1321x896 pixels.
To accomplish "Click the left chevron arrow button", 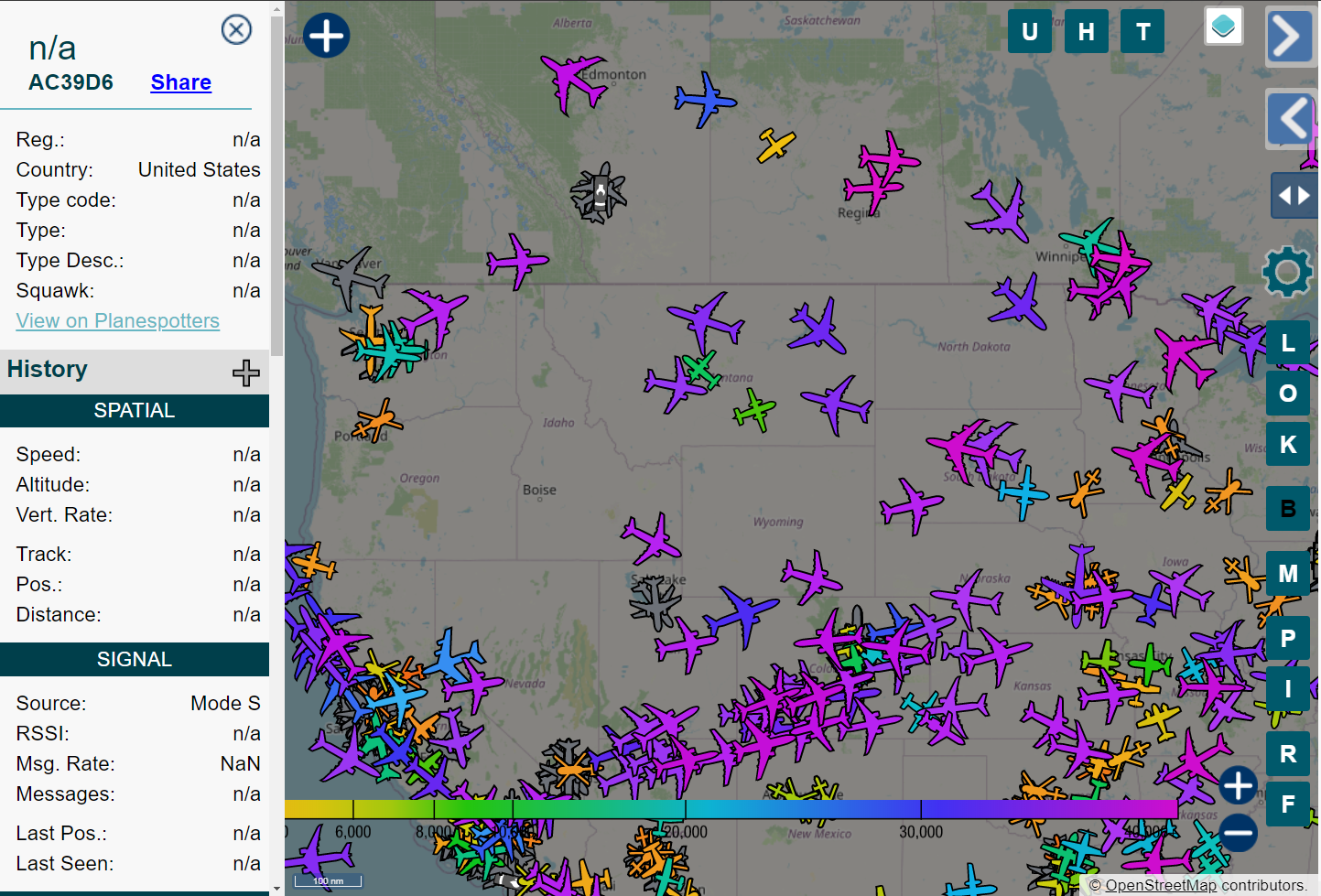I will (1292, 118).
